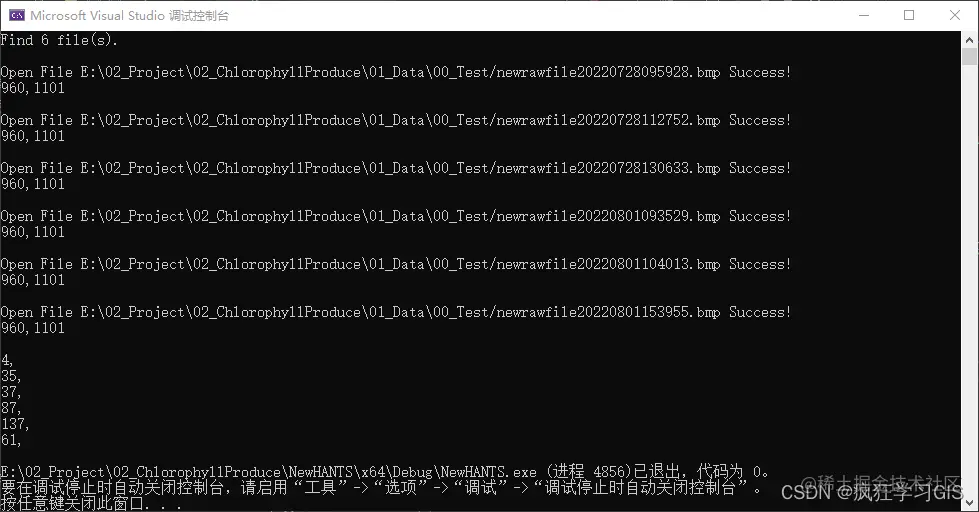Screen dimensions: 979x512
Task: Click the line for newrawfile20220801153955.bmp
Action: point(396,312)
